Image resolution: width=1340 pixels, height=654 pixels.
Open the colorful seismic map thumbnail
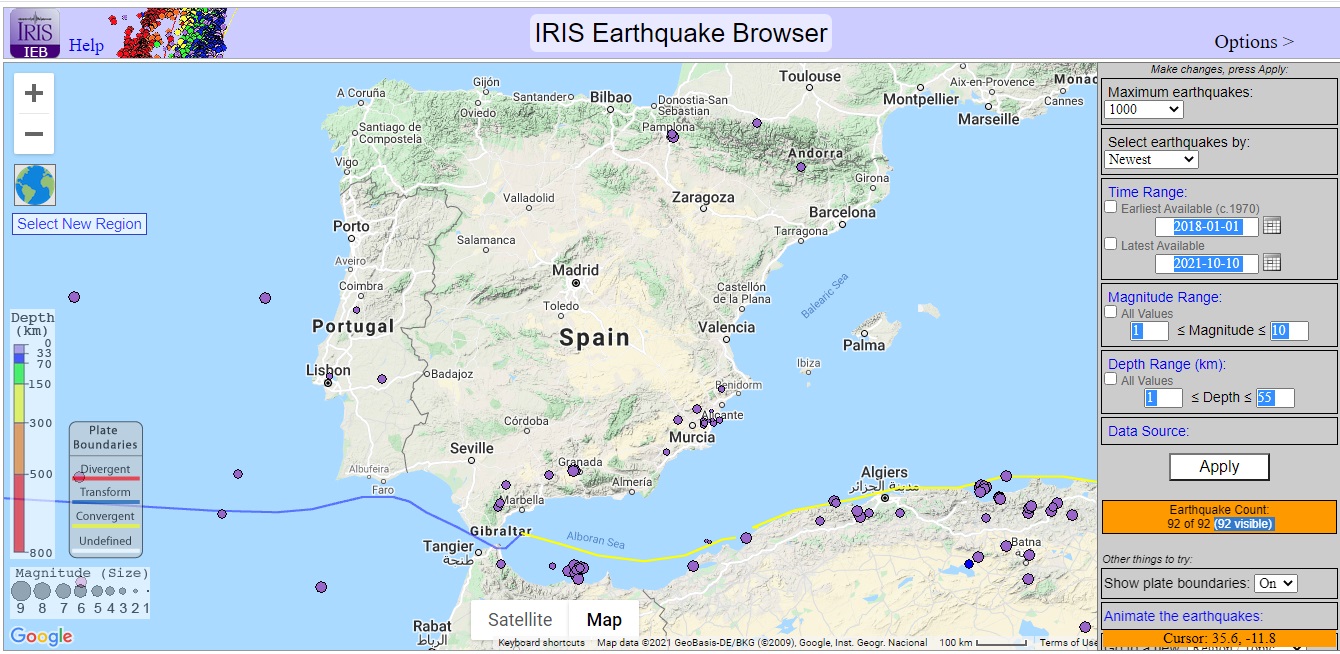(171, 33)
